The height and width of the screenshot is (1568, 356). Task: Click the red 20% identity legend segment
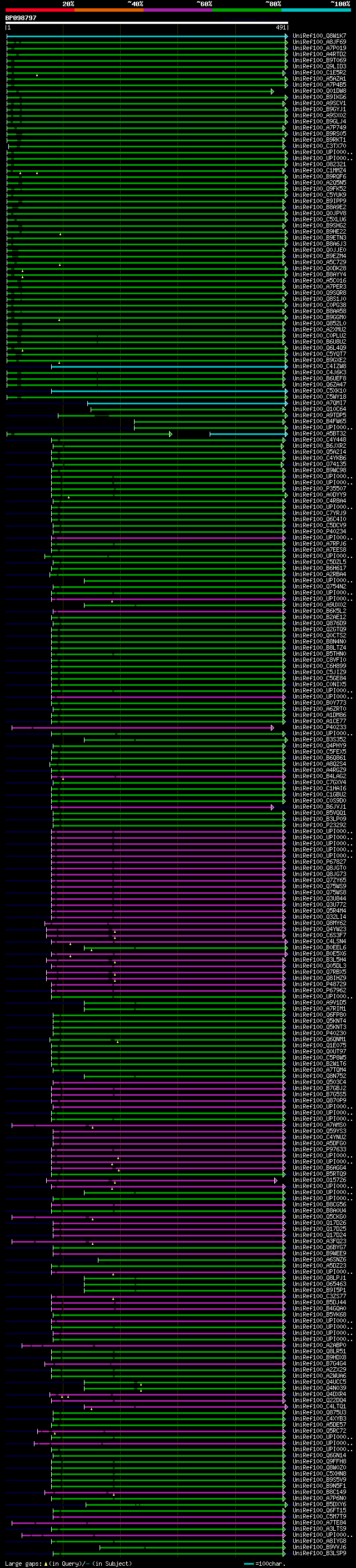[x=39, y=10]
